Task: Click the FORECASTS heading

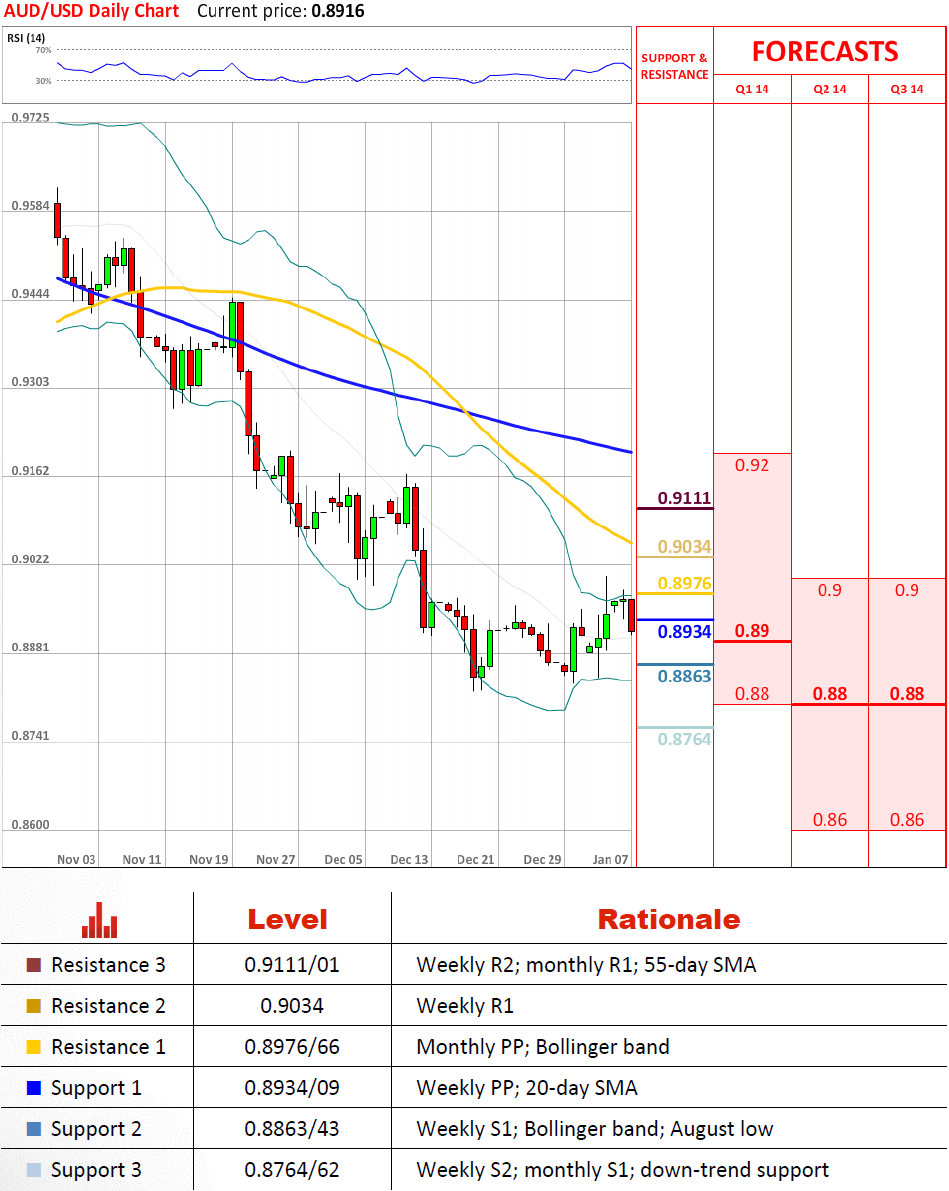Action: pos(825,52)
